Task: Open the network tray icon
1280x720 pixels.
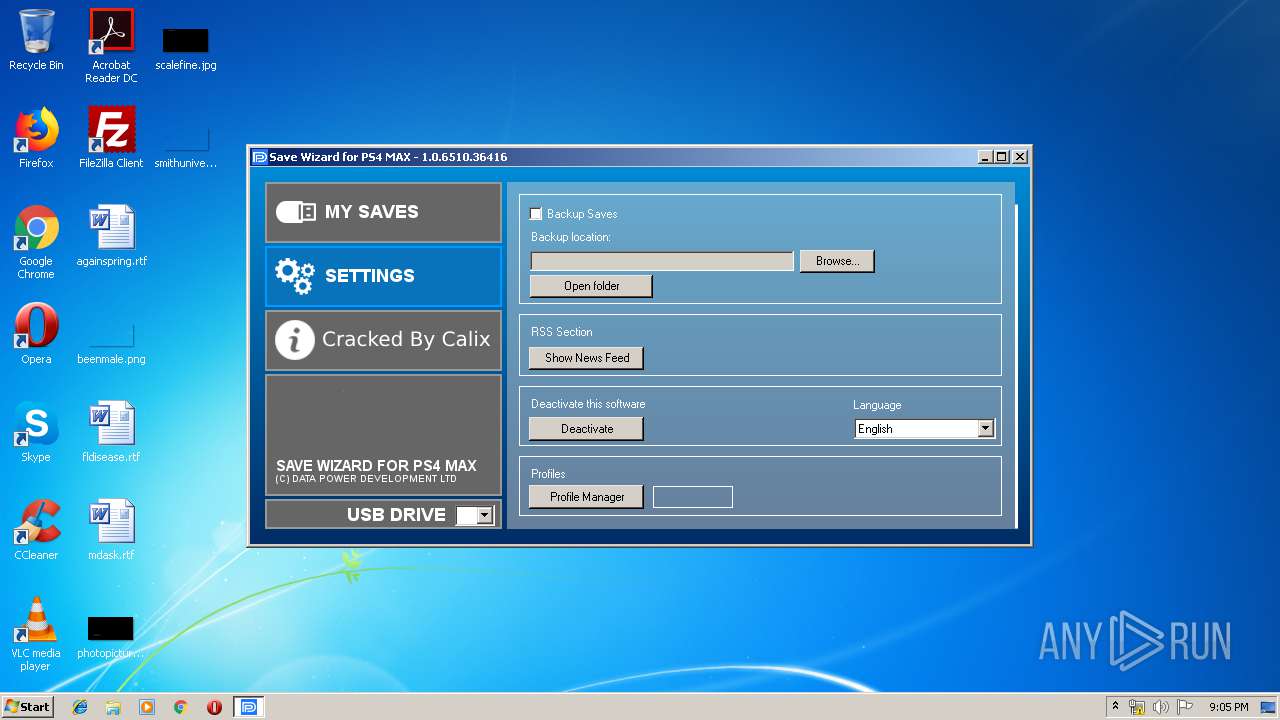Action: point(1137,707)
